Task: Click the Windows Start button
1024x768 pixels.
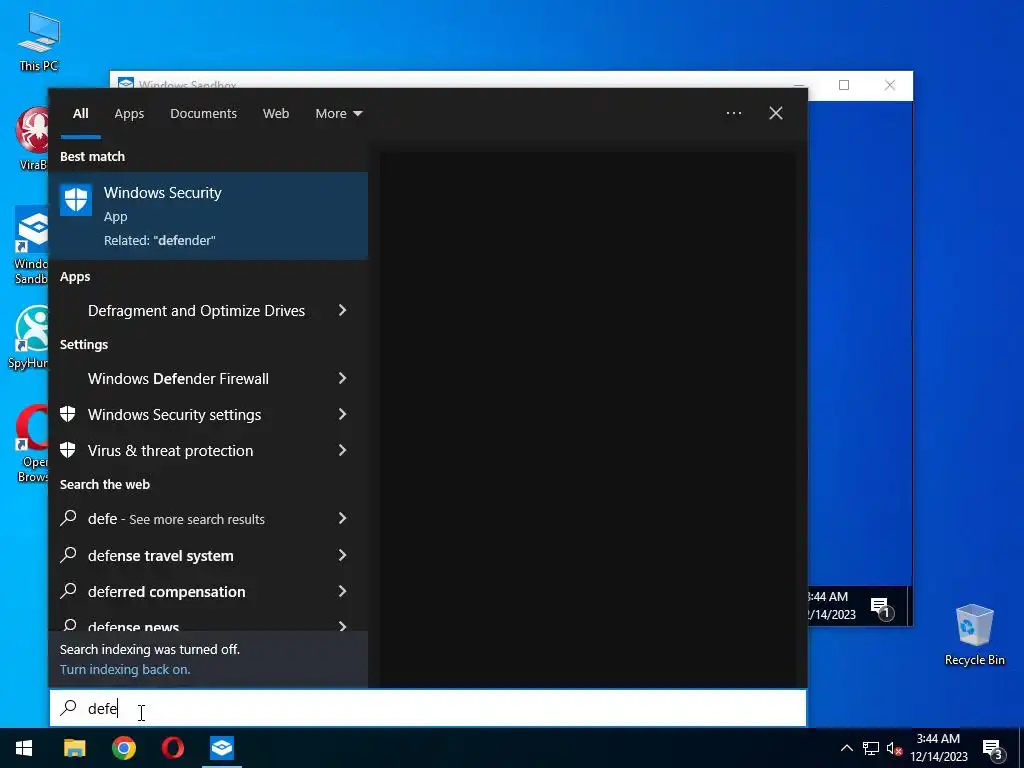Action: click(x=24, y=748)
